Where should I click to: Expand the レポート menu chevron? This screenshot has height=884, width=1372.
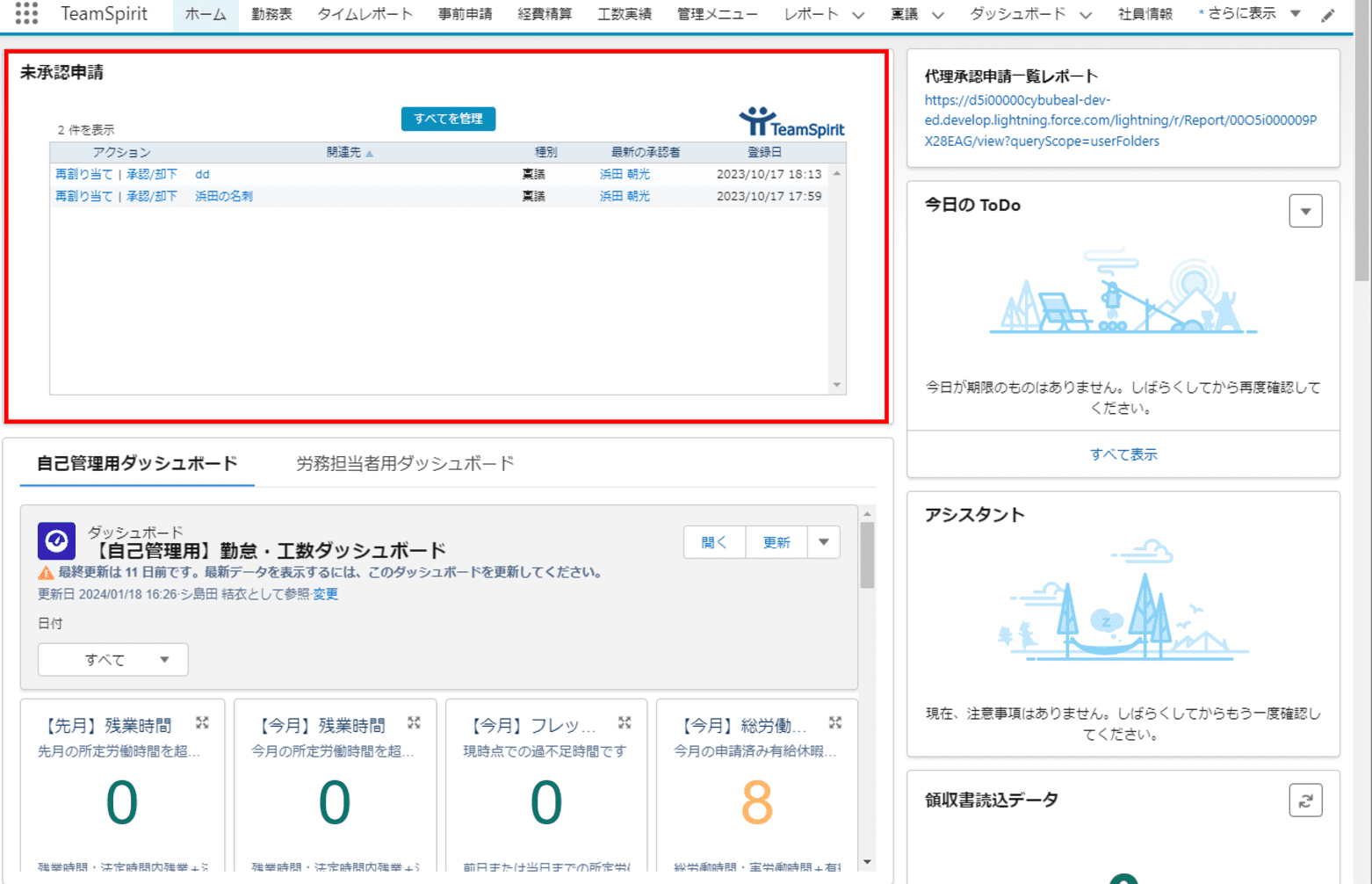[x=858, y=15]
